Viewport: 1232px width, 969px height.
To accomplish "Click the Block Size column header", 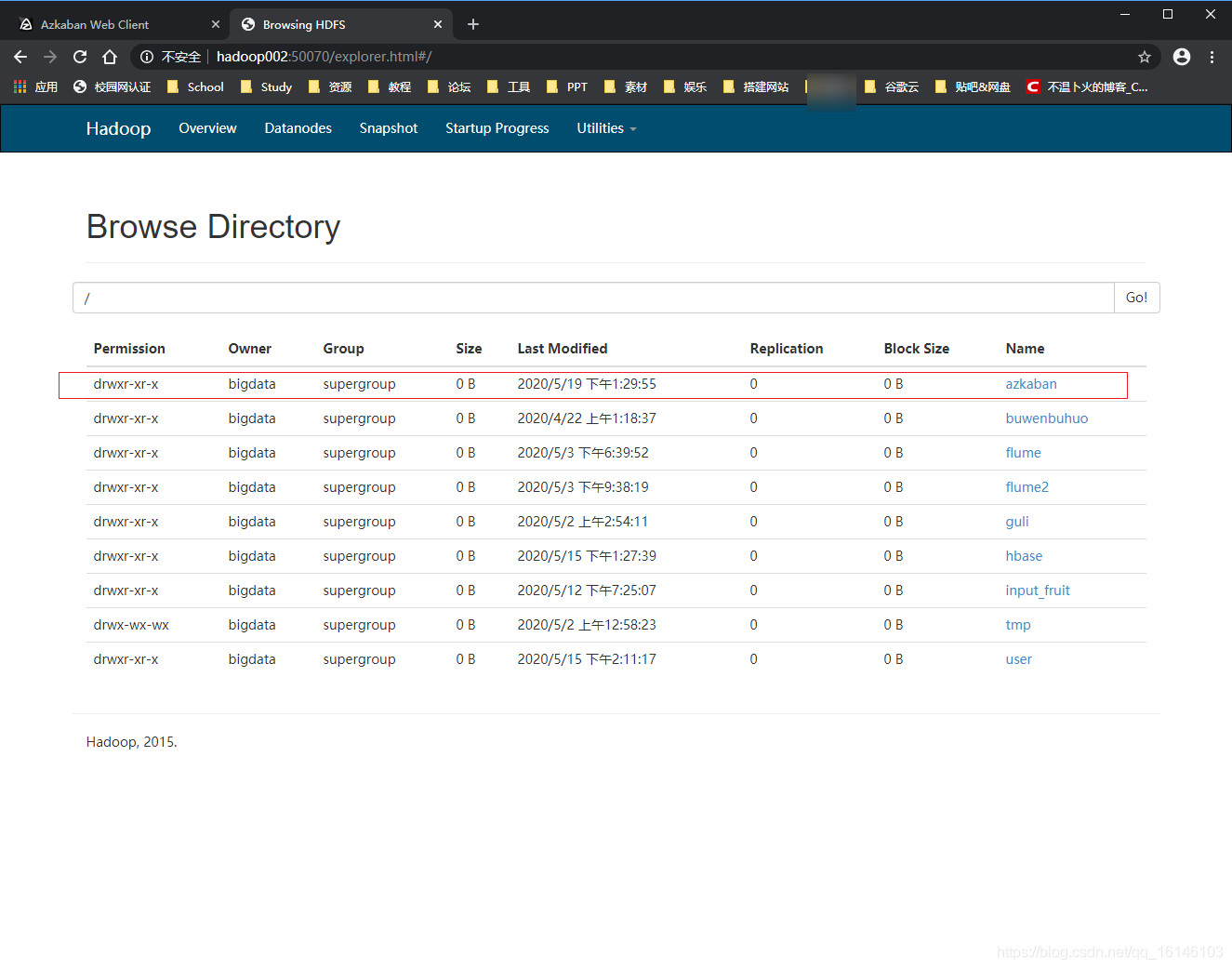I will pos(916,349).
